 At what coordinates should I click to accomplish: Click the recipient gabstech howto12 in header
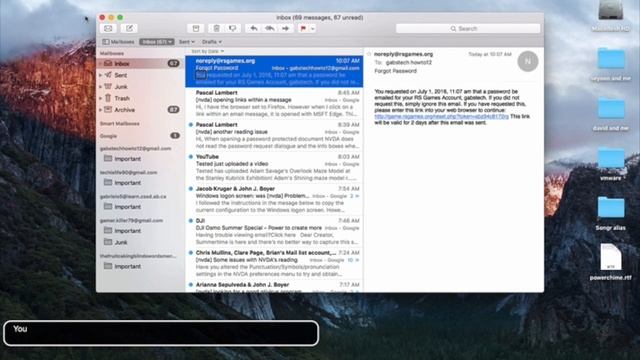[x=409, y=62]
